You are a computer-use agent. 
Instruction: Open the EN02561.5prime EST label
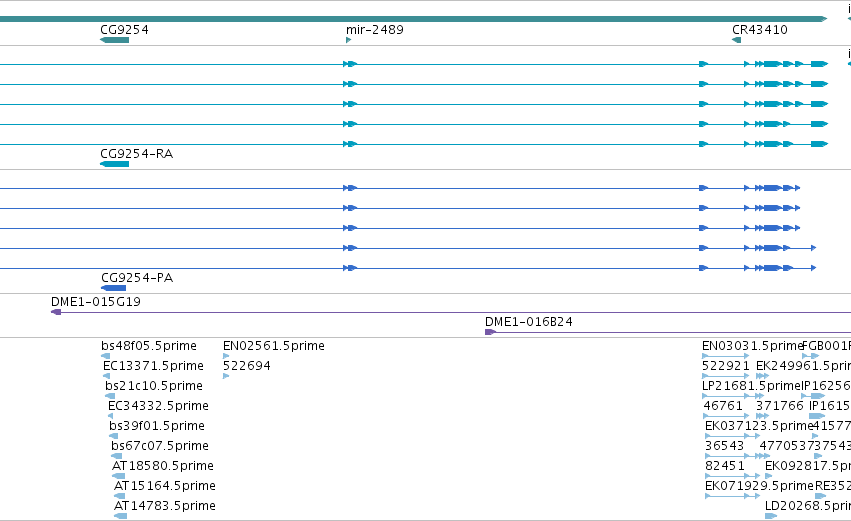click(x=274, y=346)
